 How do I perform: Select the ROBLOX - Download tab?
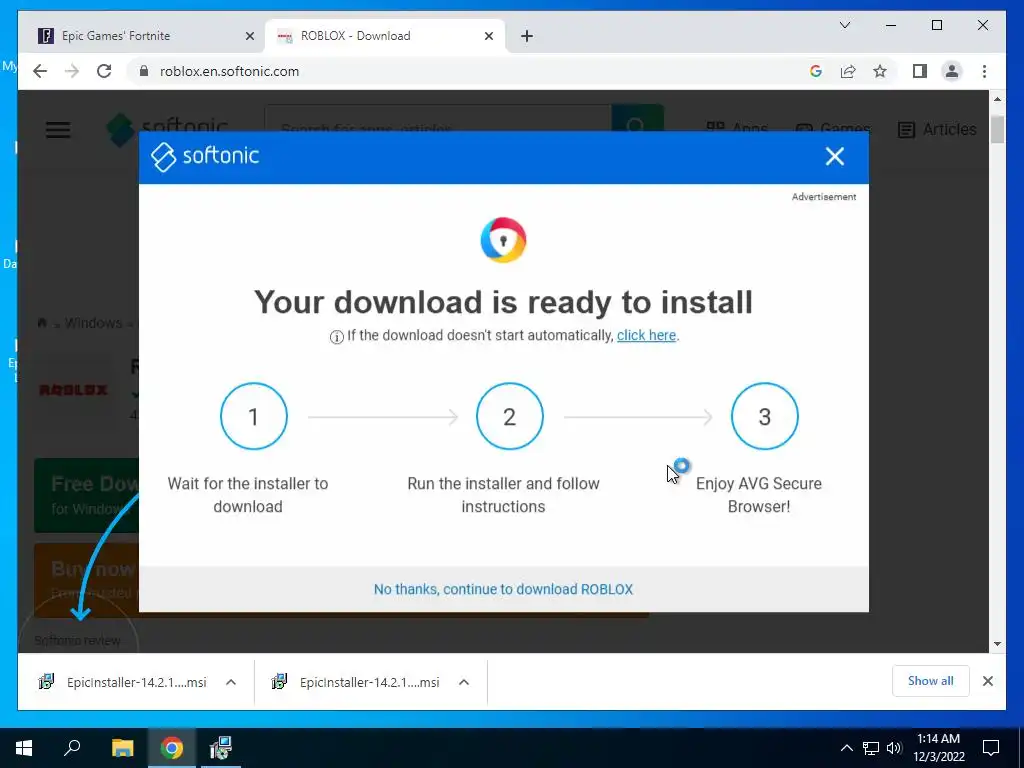pyautogui.click(x=385, y=36)
